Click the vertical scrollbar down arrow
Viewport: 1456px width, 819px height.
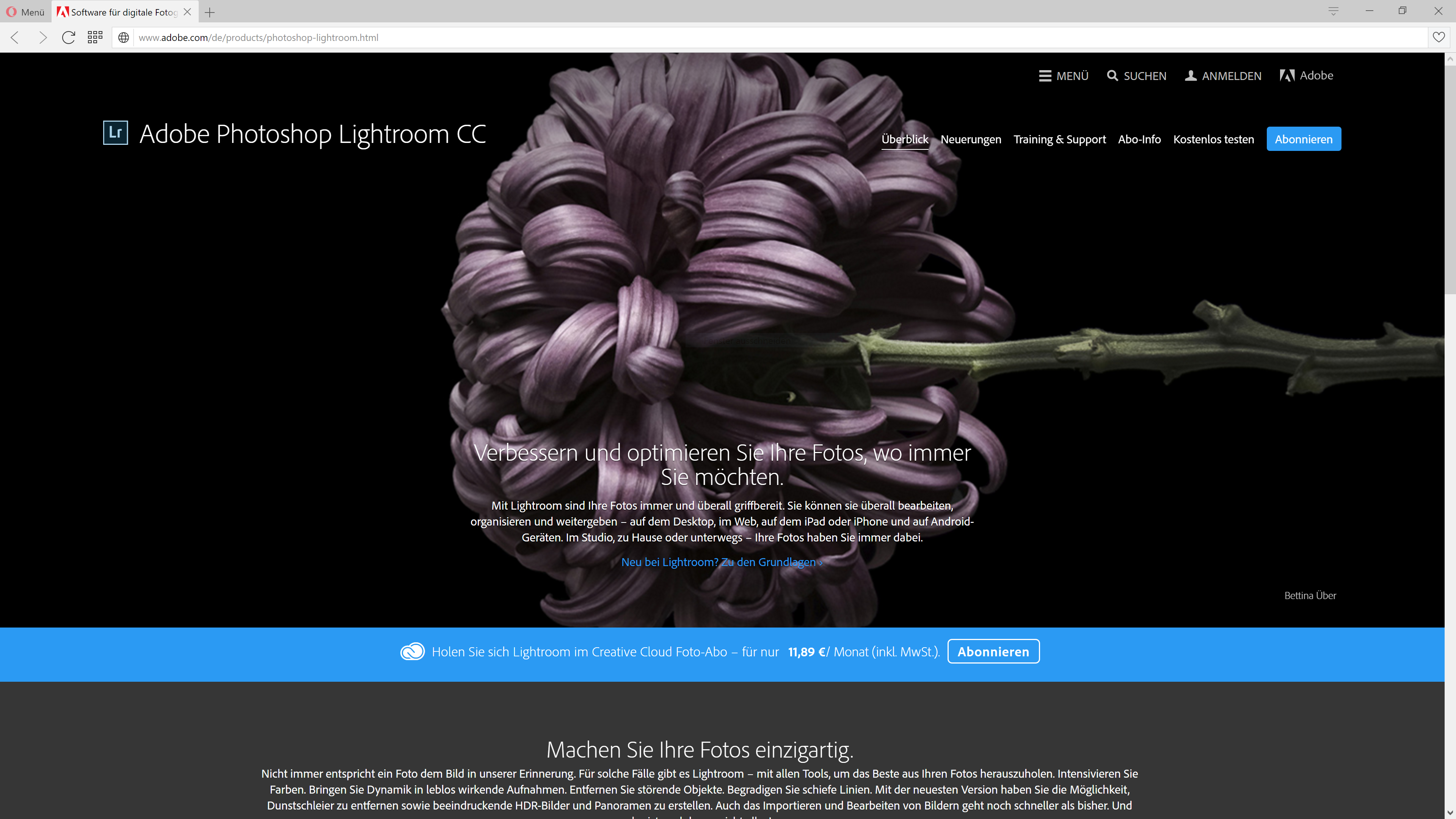(1450, 813)
